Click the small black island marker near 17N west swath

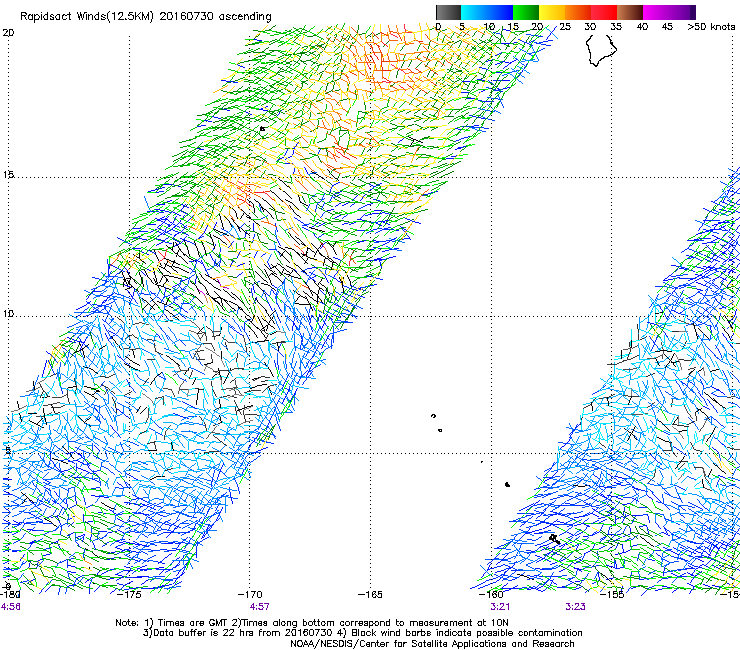coord(262,128)
